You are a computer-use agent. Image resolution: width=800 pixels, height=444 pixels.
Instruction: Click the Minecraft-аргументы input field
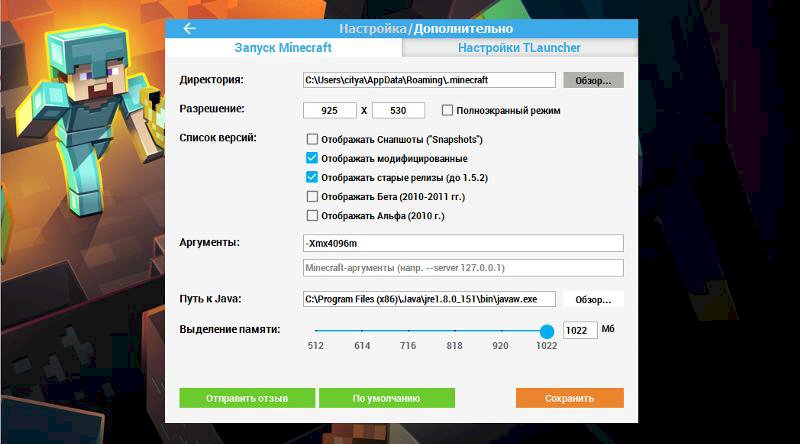click(x=463, y=268)
